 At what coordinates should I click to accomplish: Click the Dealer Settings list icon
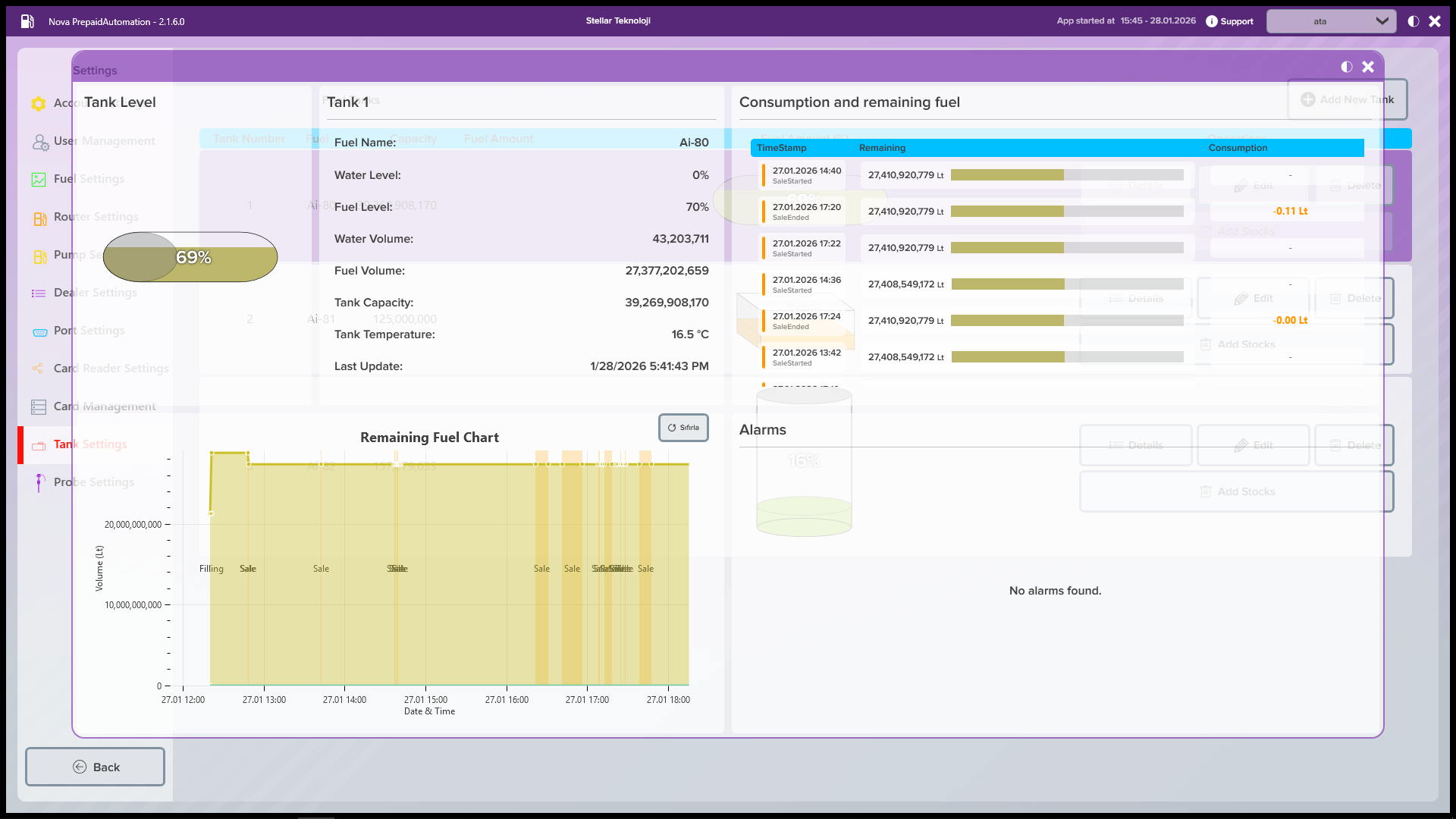39,293
